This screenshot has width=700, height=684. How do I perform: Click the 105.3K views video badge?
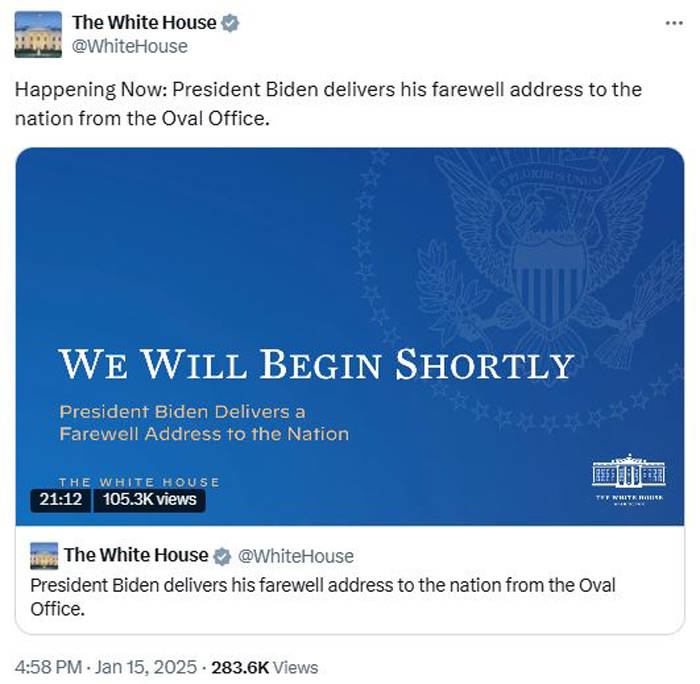(x=150, y=499)
